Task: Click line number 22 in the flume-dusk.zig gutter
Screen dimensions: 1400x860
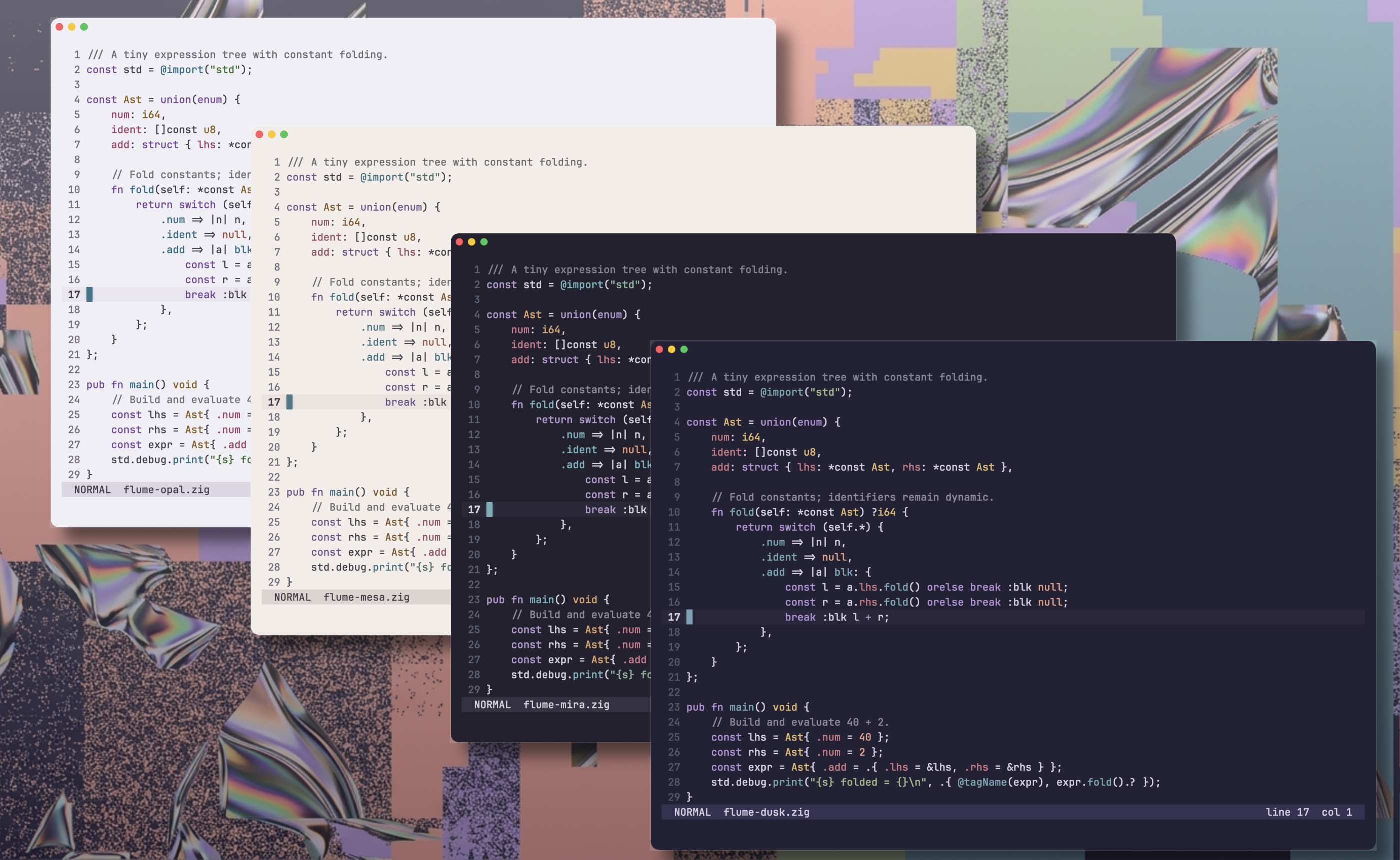Action: [674, 693]
